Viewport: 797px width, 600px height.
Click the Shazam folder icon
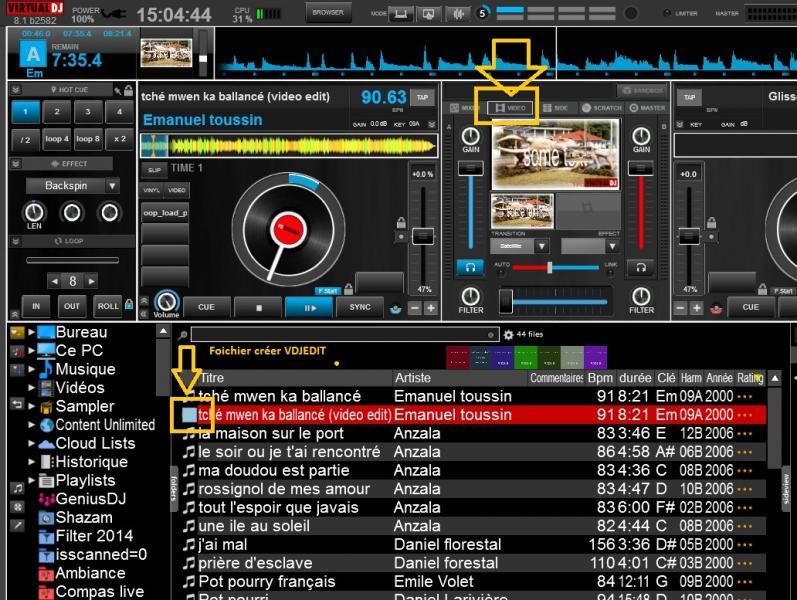pos(46,518)
